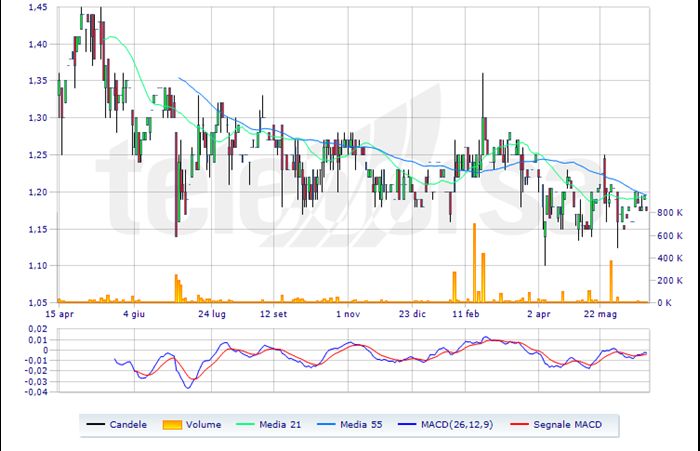Click the 15 apr date label

pos(59,314)
